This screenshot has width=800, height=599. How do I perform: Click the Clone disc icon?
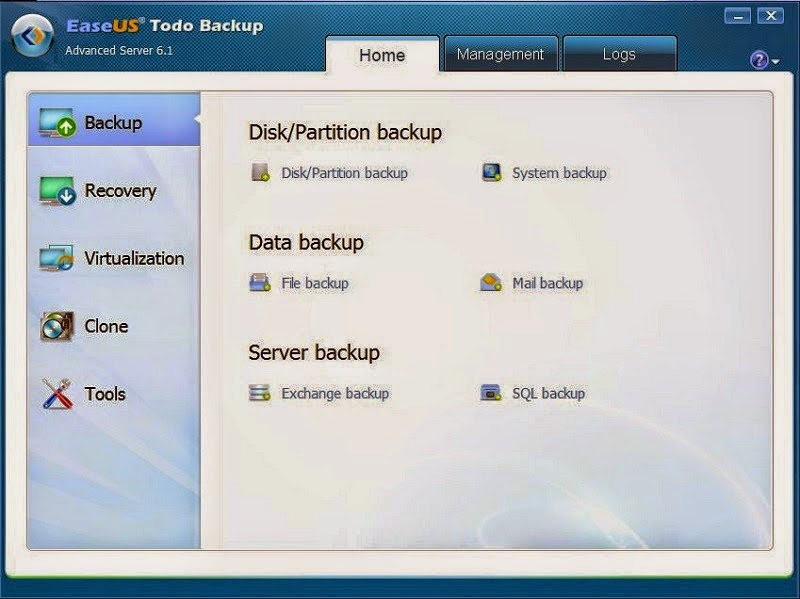coord(57,326)
